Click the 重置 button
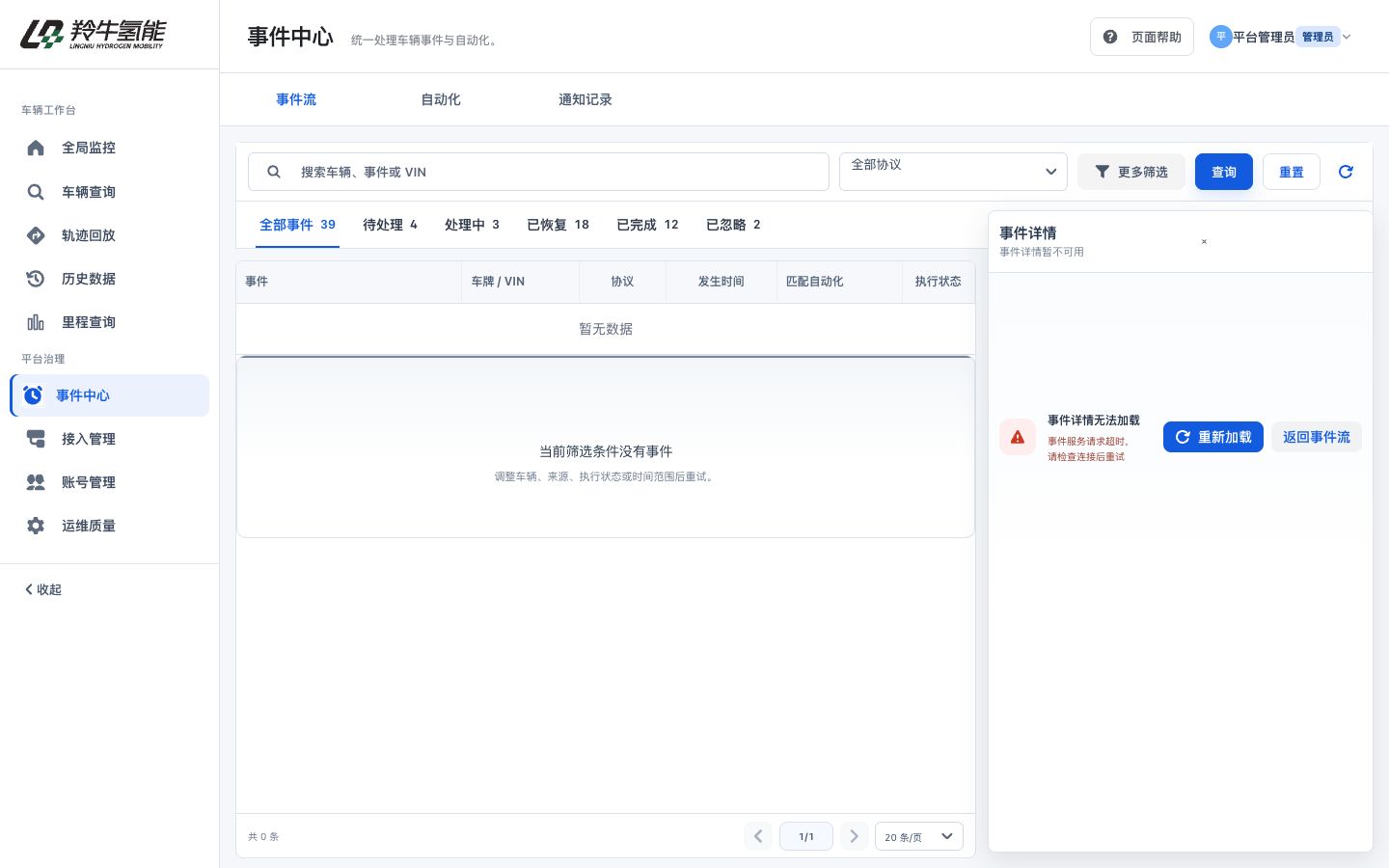This screenshot has width=1389, height=868. [x=1292, y=172]
